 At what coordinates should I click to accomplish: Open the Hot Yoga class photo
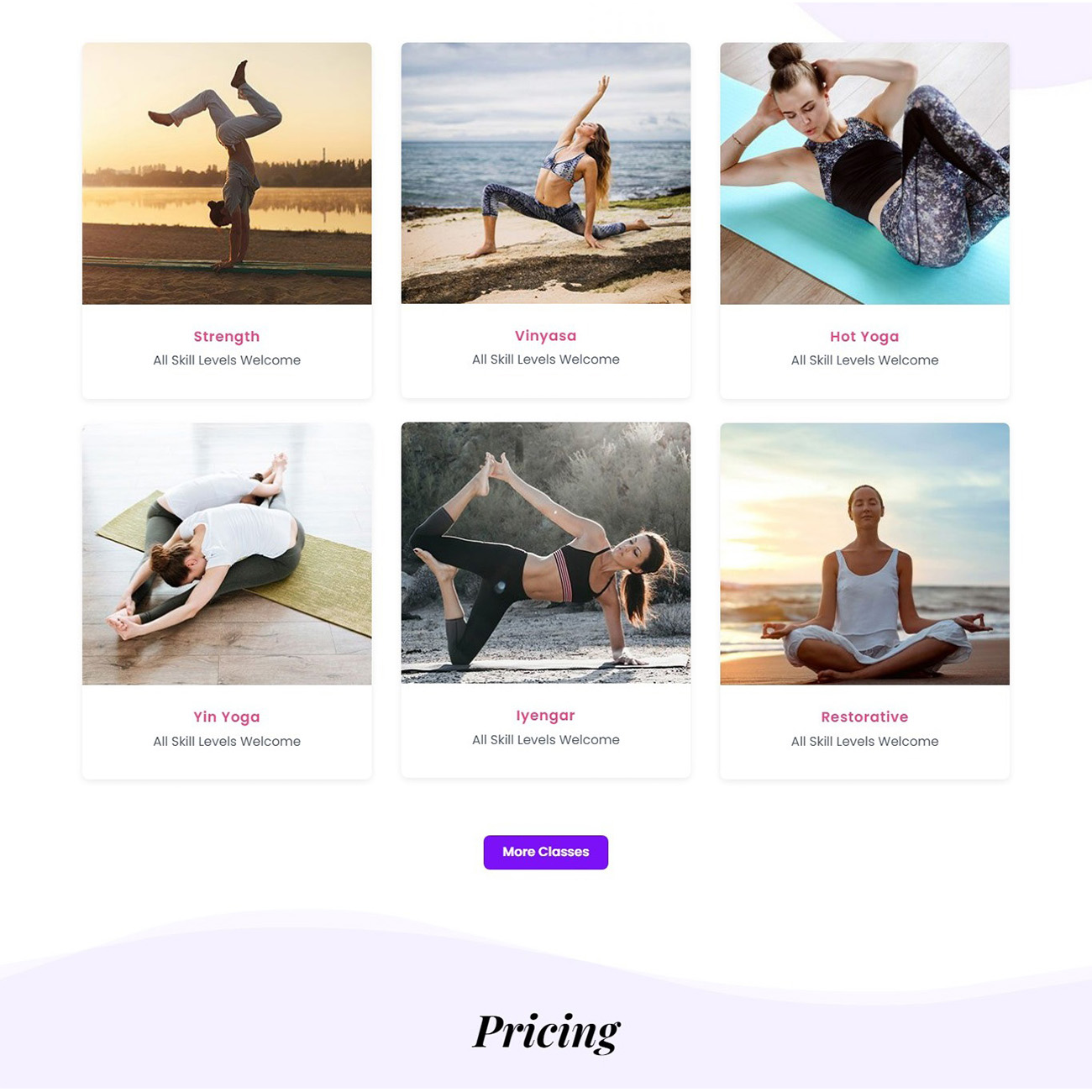865,173
